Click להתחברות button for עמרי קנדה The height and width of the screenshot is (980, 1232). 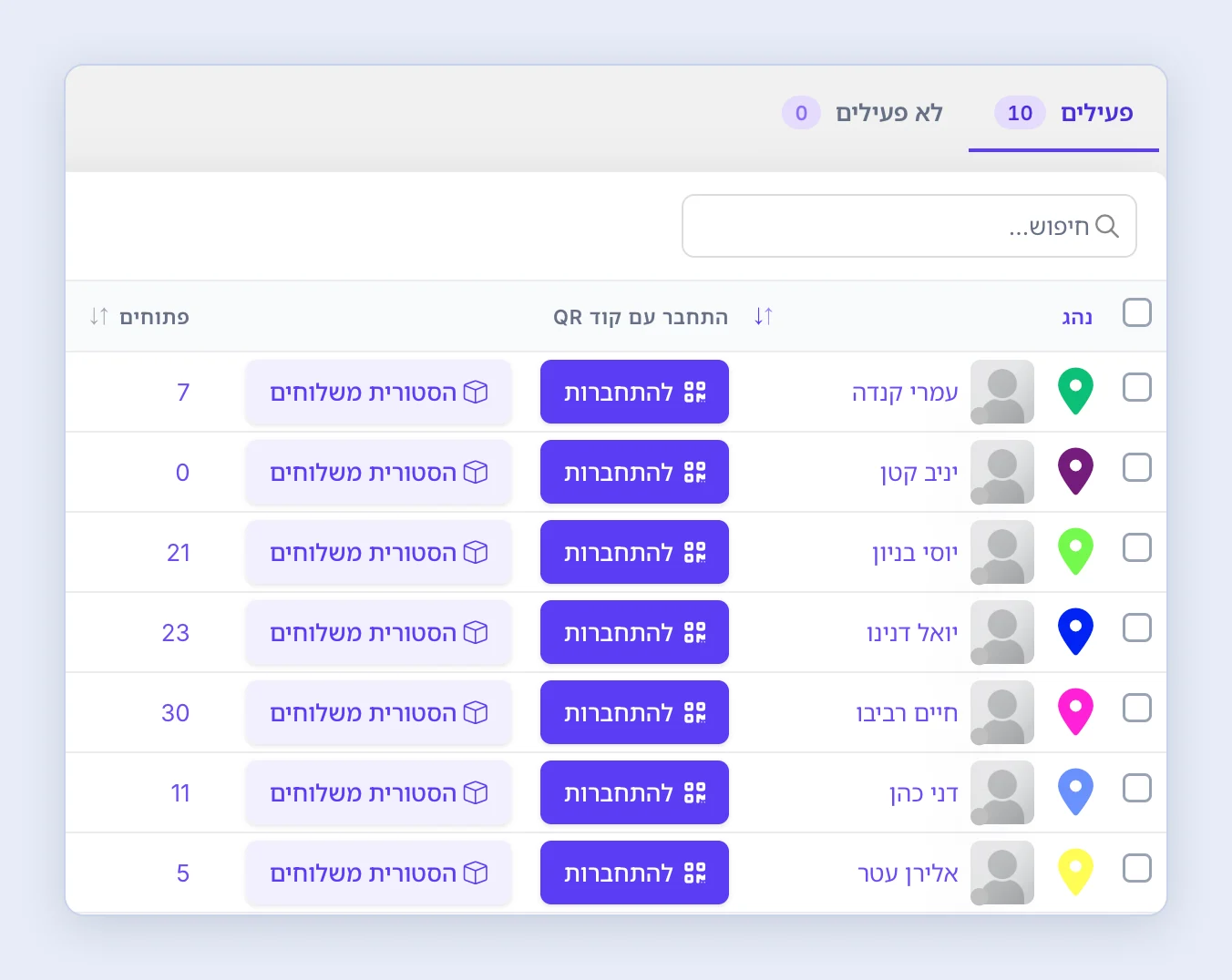634,392
